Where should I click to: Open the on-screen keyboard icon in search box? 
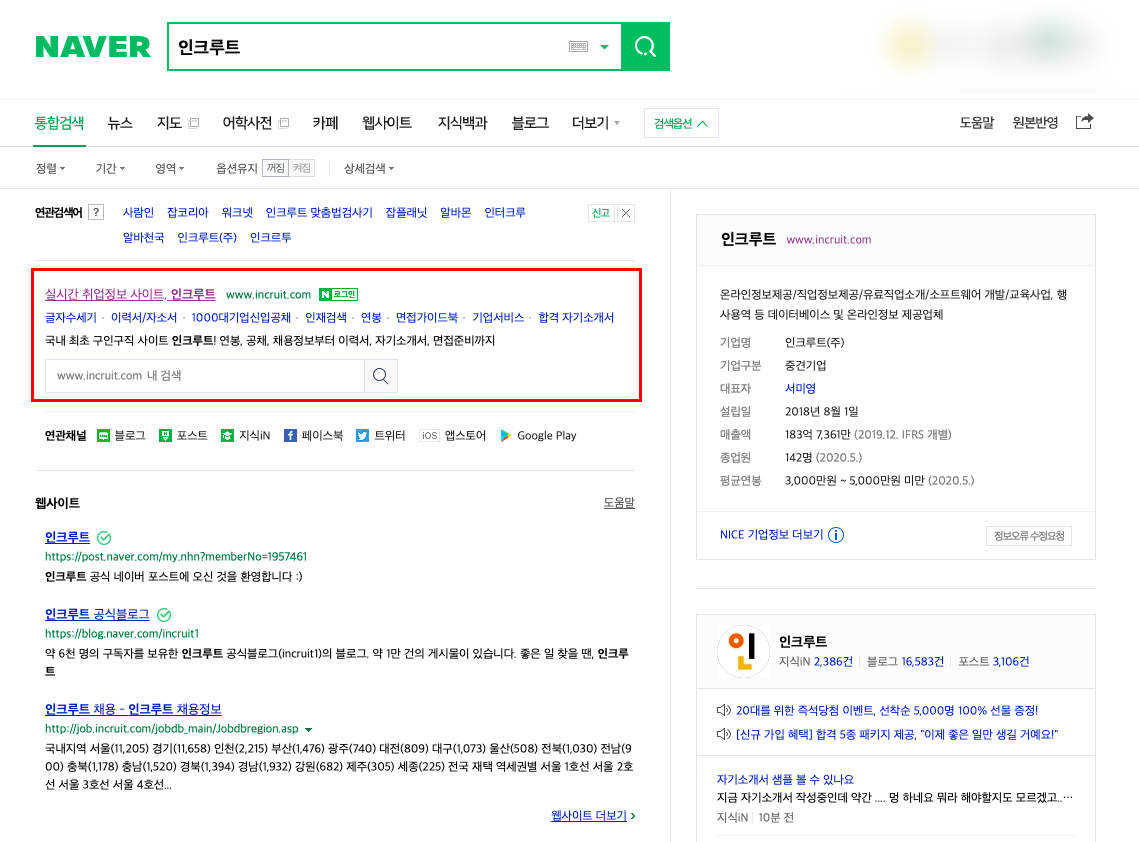(578, 46)
